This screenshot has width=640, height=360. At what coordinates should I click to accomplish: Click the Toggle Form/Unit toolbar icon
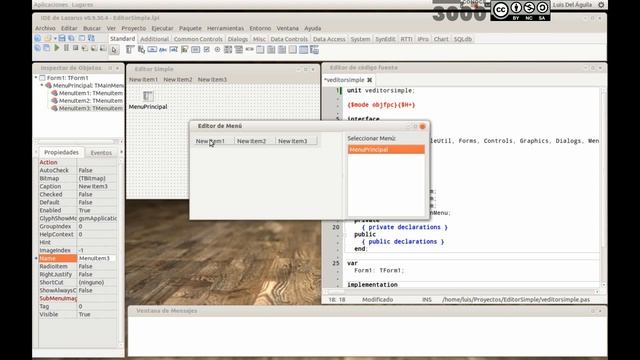91,38
